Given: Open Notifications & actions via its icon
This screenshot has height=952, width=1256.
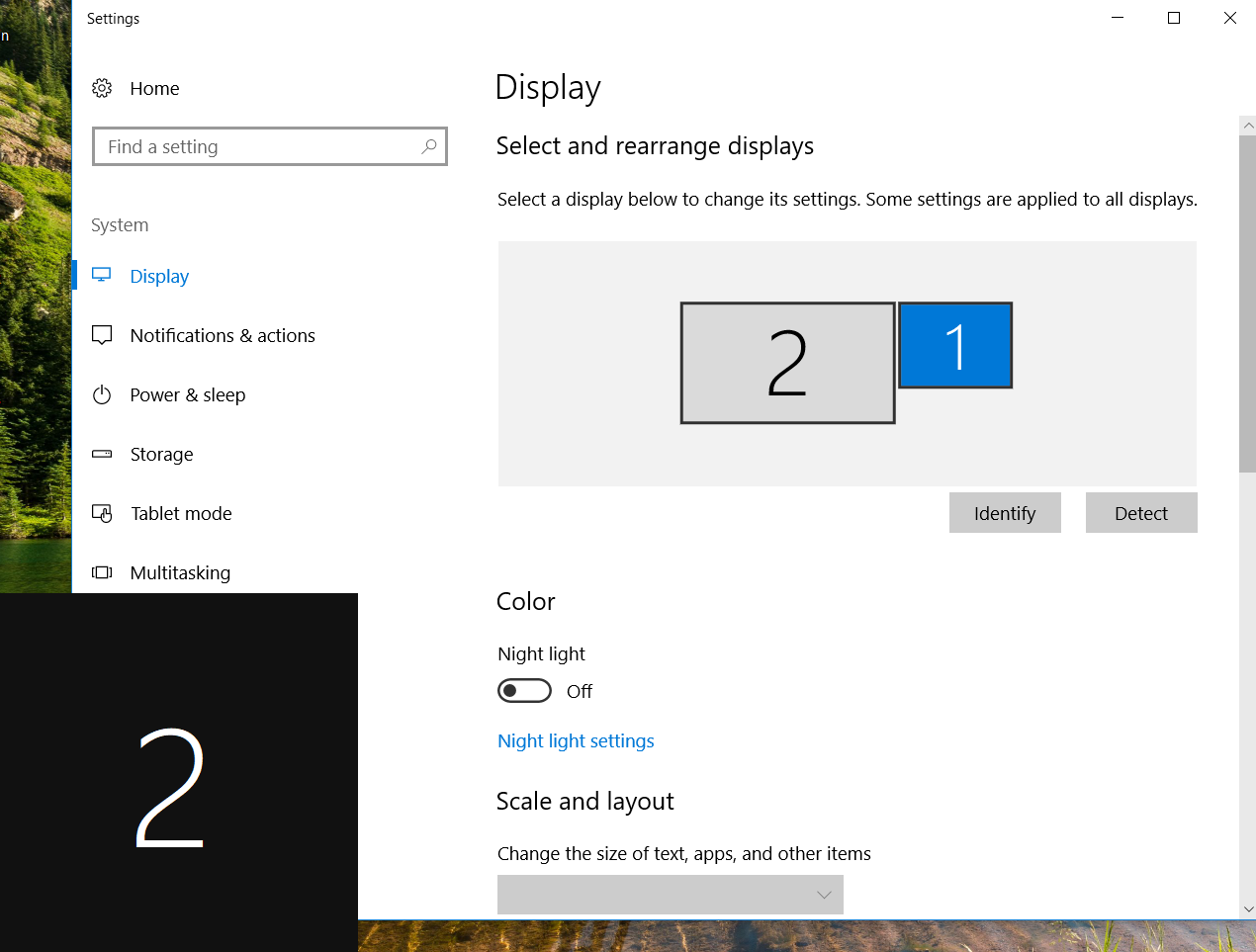Looking at the screenshot, I should 102,335.
